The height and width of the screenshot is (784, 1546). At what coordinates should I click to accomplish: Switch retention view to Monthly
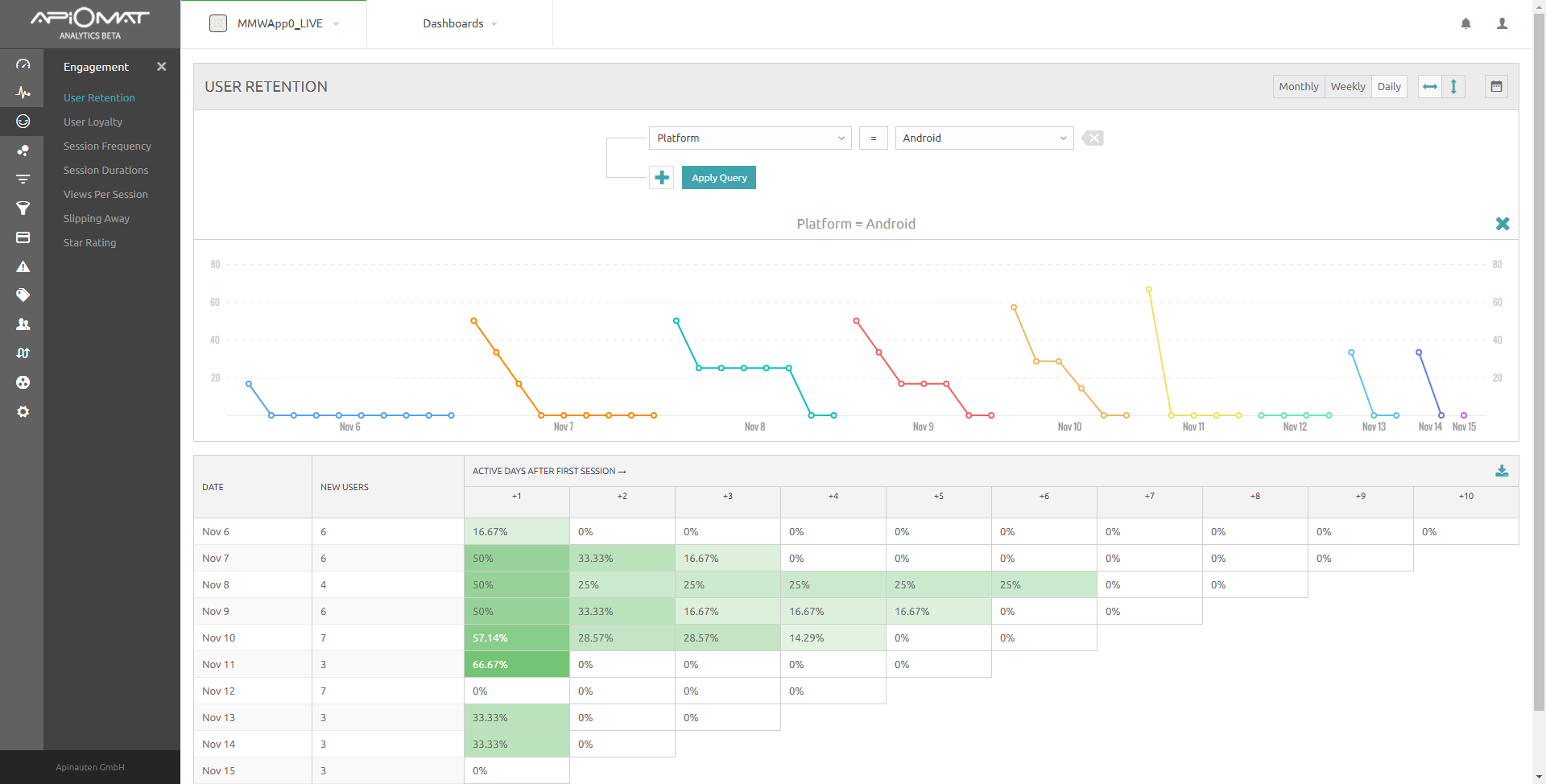(1298, 86)
